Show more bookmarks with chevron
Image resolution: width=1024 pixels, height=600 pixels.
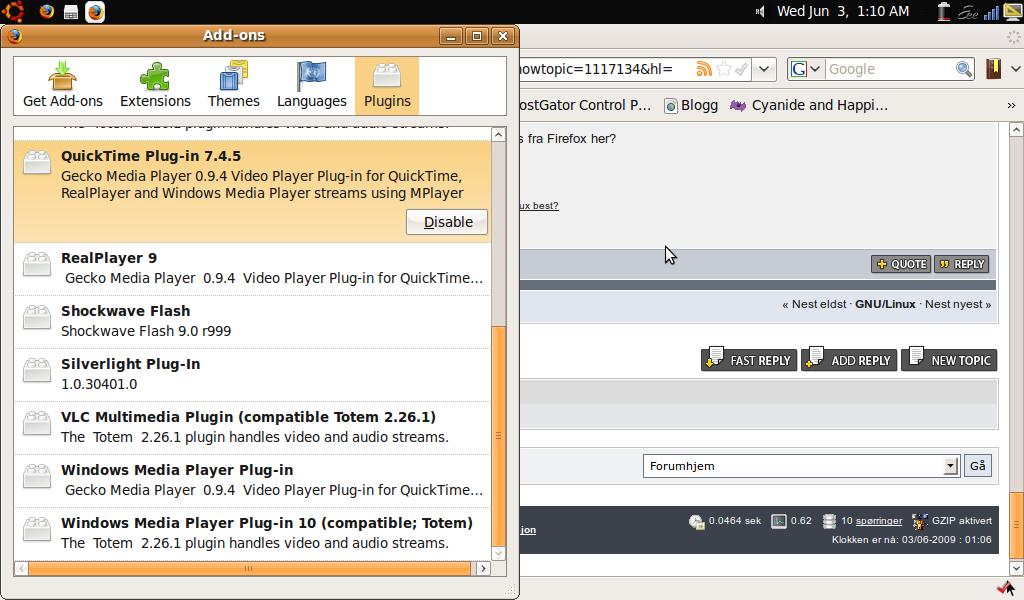point(1011,106)
